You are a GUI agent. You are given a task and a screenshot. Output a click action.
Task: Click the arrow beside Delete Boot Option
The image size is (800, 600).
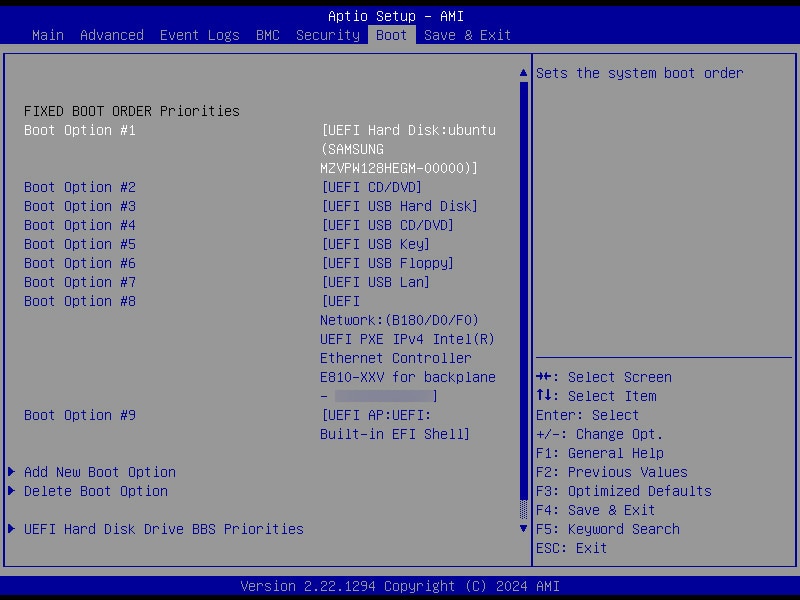[12, 491]
